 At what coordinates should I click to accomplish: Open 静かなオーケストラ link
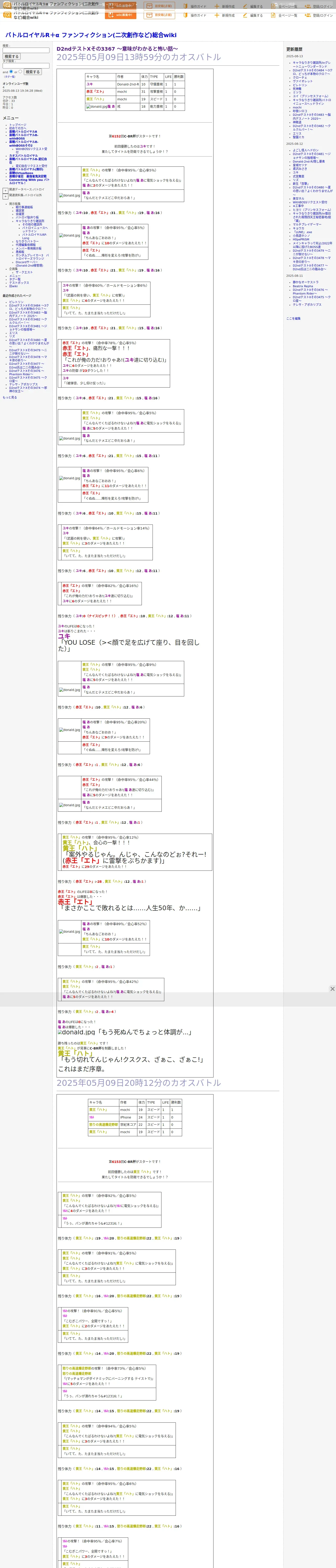[x=305, y=283]
